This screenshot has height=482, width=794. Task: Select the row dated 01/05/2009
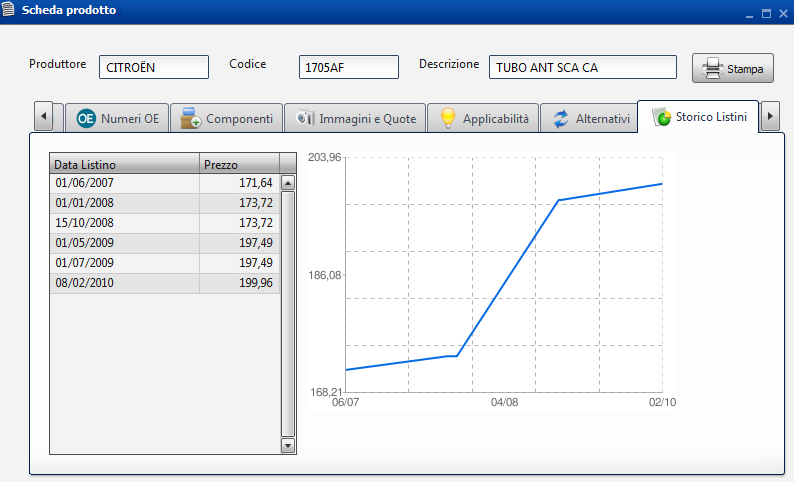pos(165,243)
